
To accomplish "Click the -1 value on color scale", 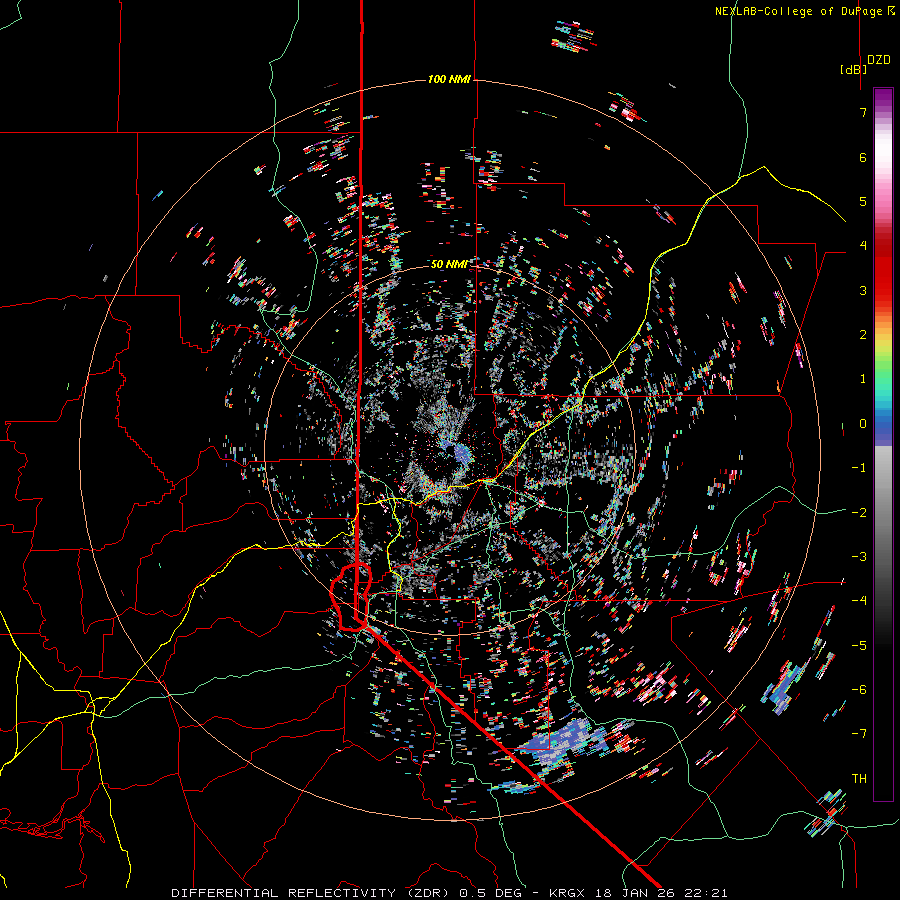I will [x=859, y=468].
